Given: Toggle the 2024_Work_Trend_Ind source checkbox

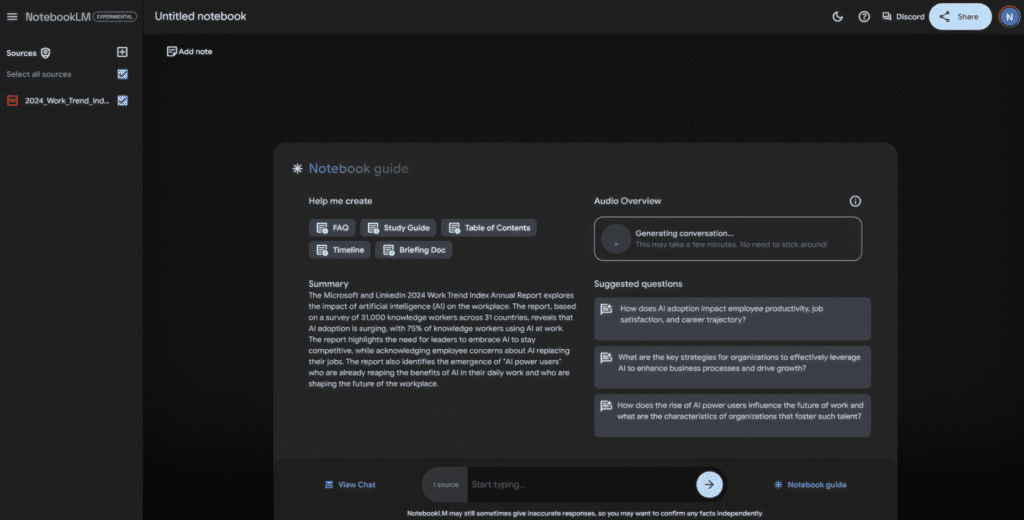Looking at the screenshot, I should point(122,100).
